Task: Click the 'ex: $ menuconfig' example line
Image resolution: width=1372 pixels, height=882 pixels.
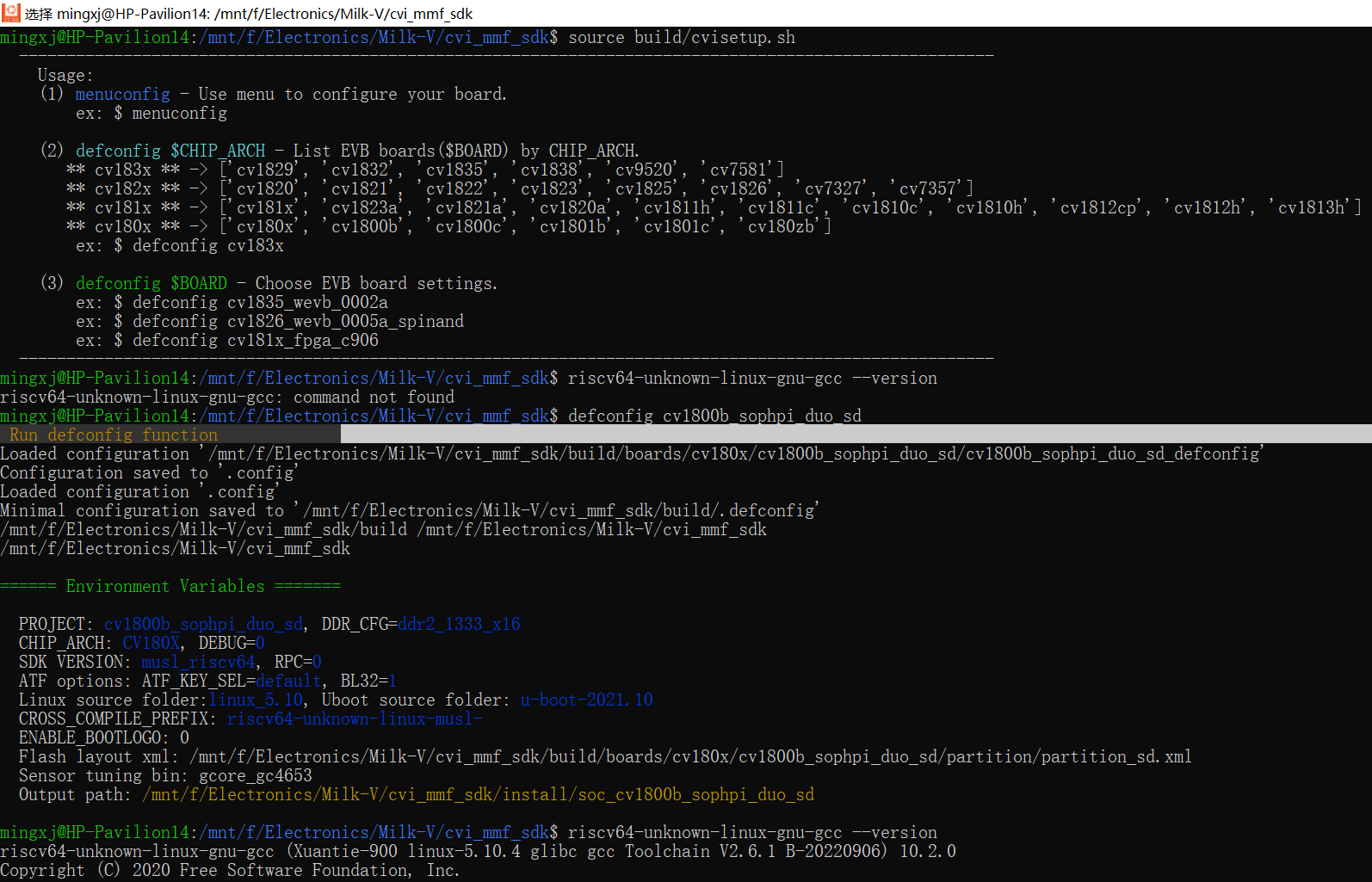Action: pos(151,114)
